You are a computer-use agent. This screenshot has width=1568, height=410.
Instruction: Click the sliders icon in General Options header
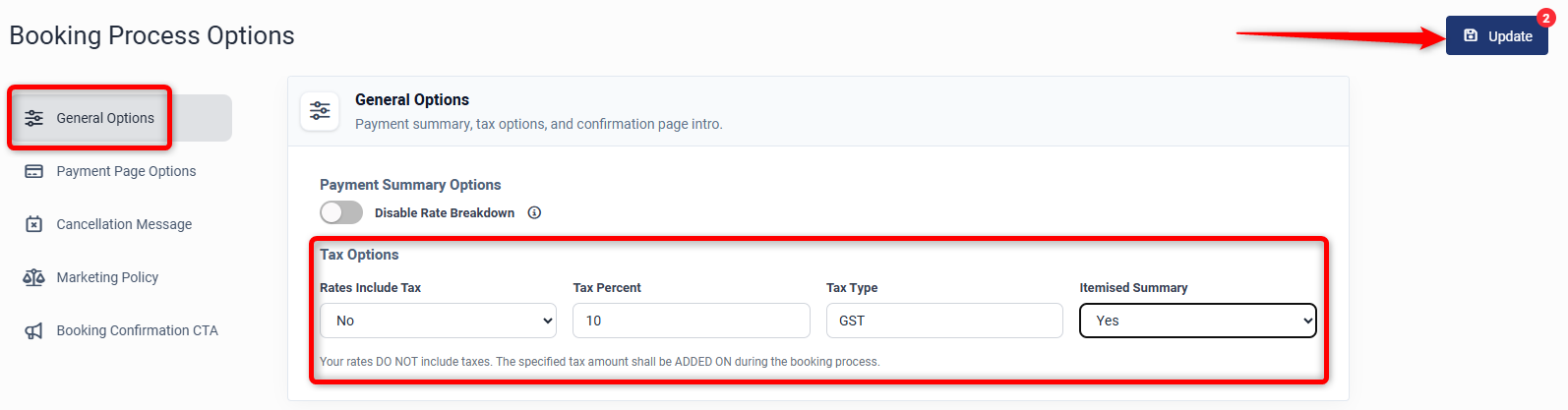320,111
